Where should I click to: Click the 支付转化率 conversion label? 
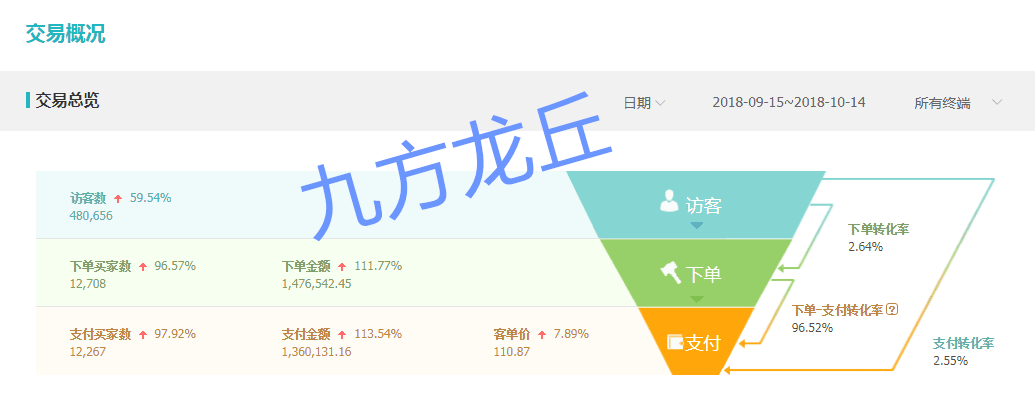(x=963, y=343)
